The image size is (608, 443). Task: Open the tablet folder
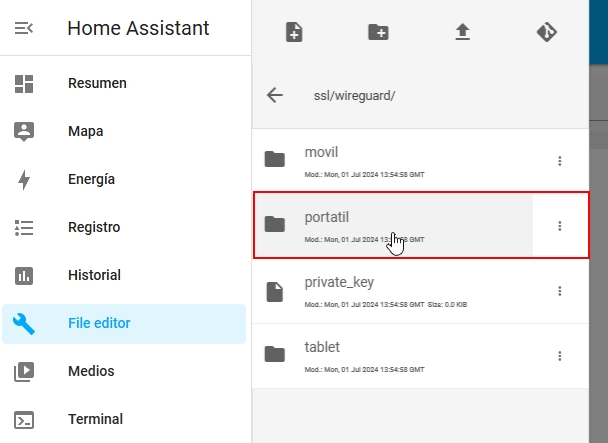[322, 348]
